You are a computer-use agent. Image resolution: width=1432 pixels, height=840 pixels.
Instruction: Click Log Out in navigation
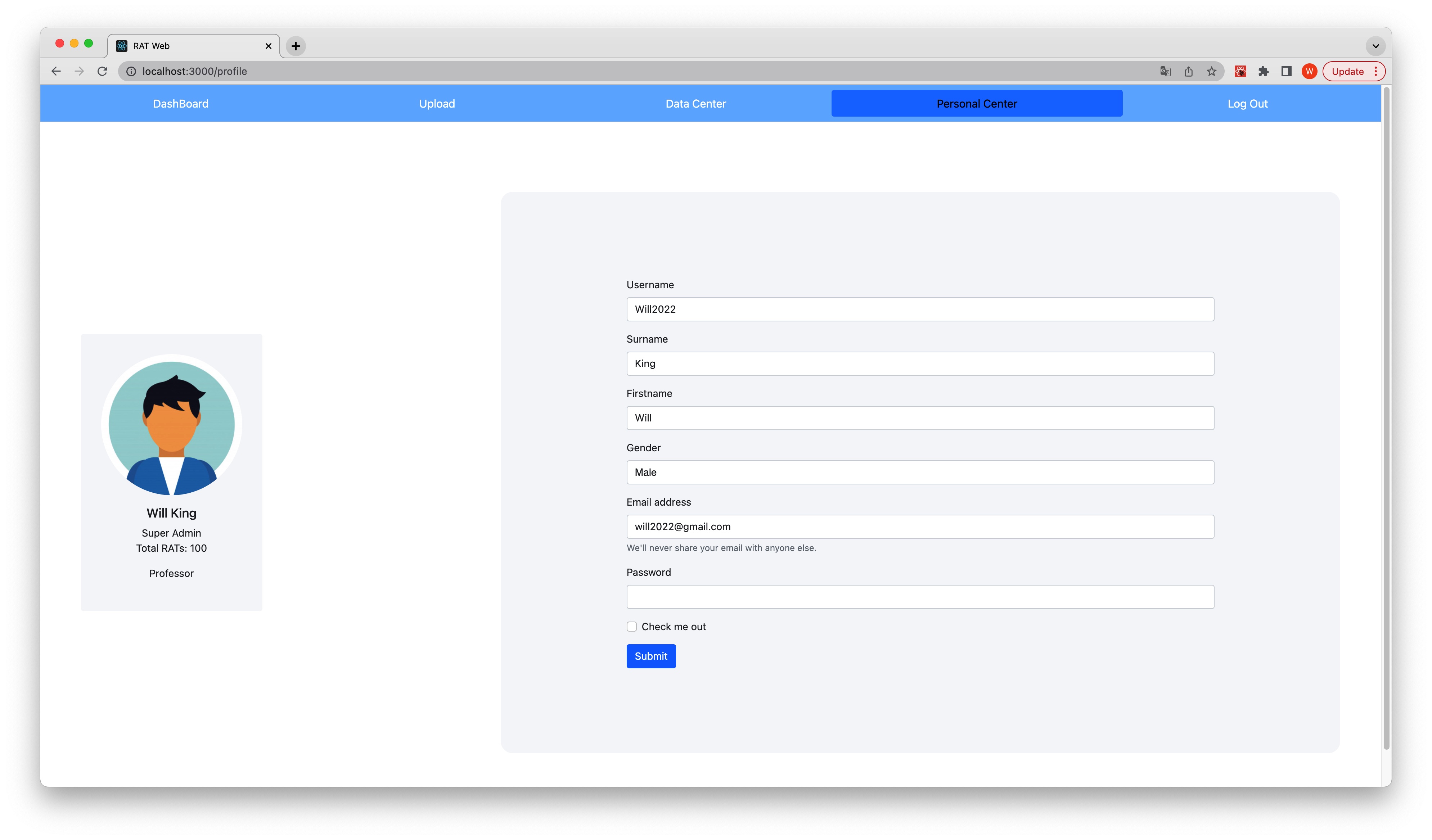pyautogui.click(x=1247, y=103)
